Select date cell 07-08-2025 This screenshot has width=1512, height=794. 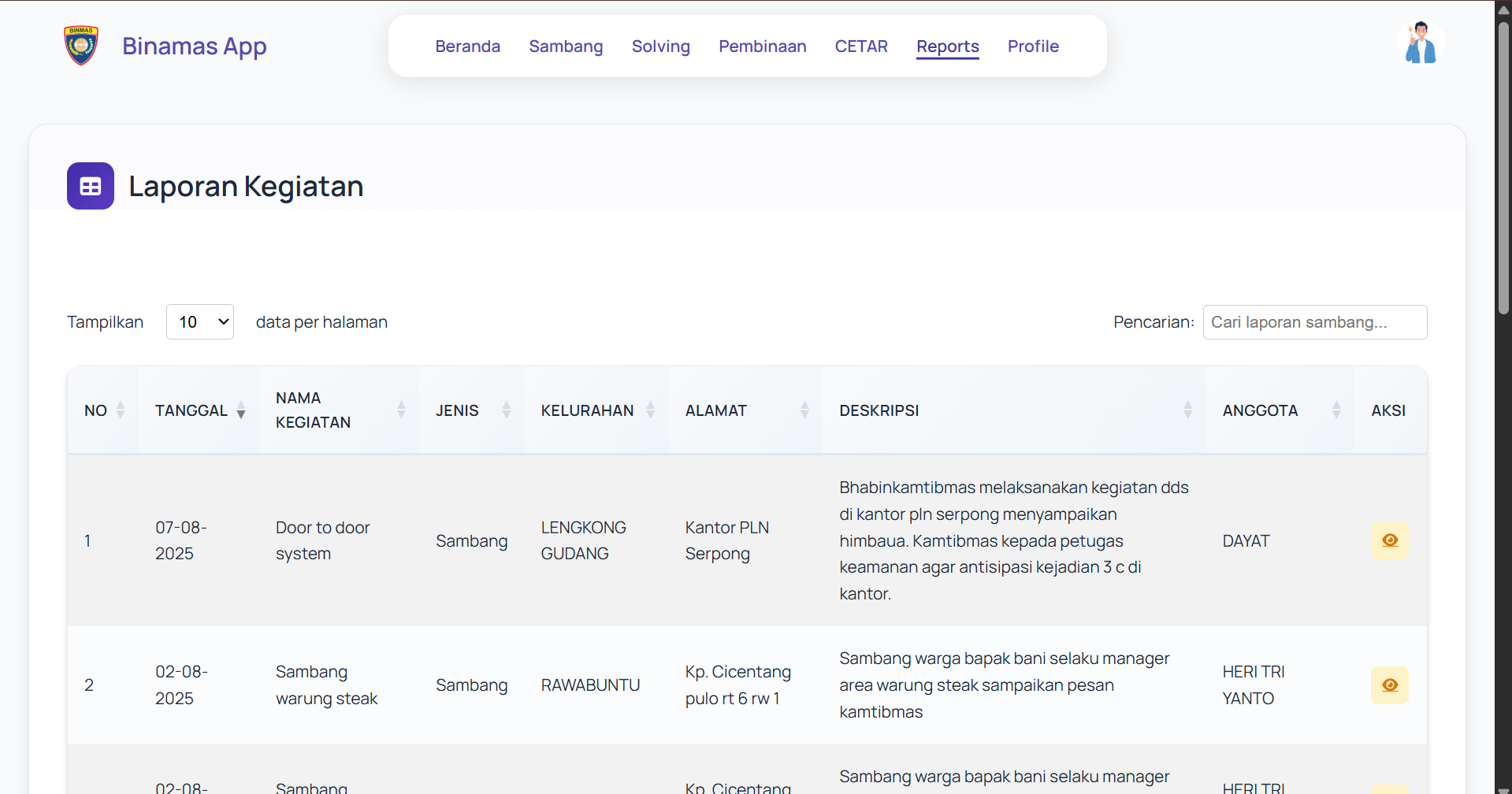click(x=181, y=540)
